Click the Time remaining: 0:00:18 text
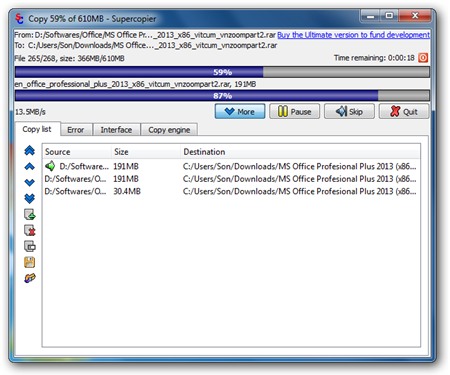This screenshot has width=450, height=375. point(374,58)
